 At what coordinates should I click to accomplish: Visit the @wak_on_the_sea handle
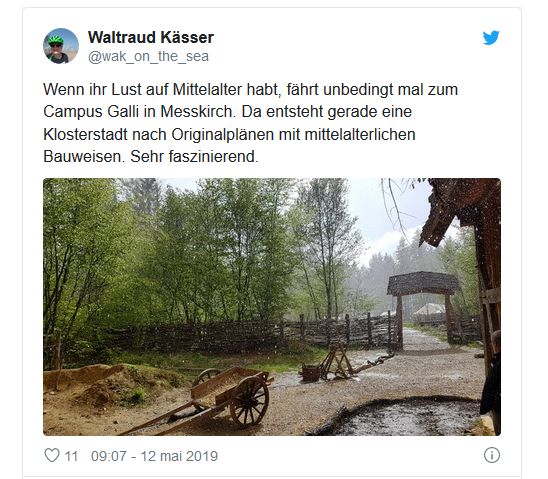[x=149, y=56]
